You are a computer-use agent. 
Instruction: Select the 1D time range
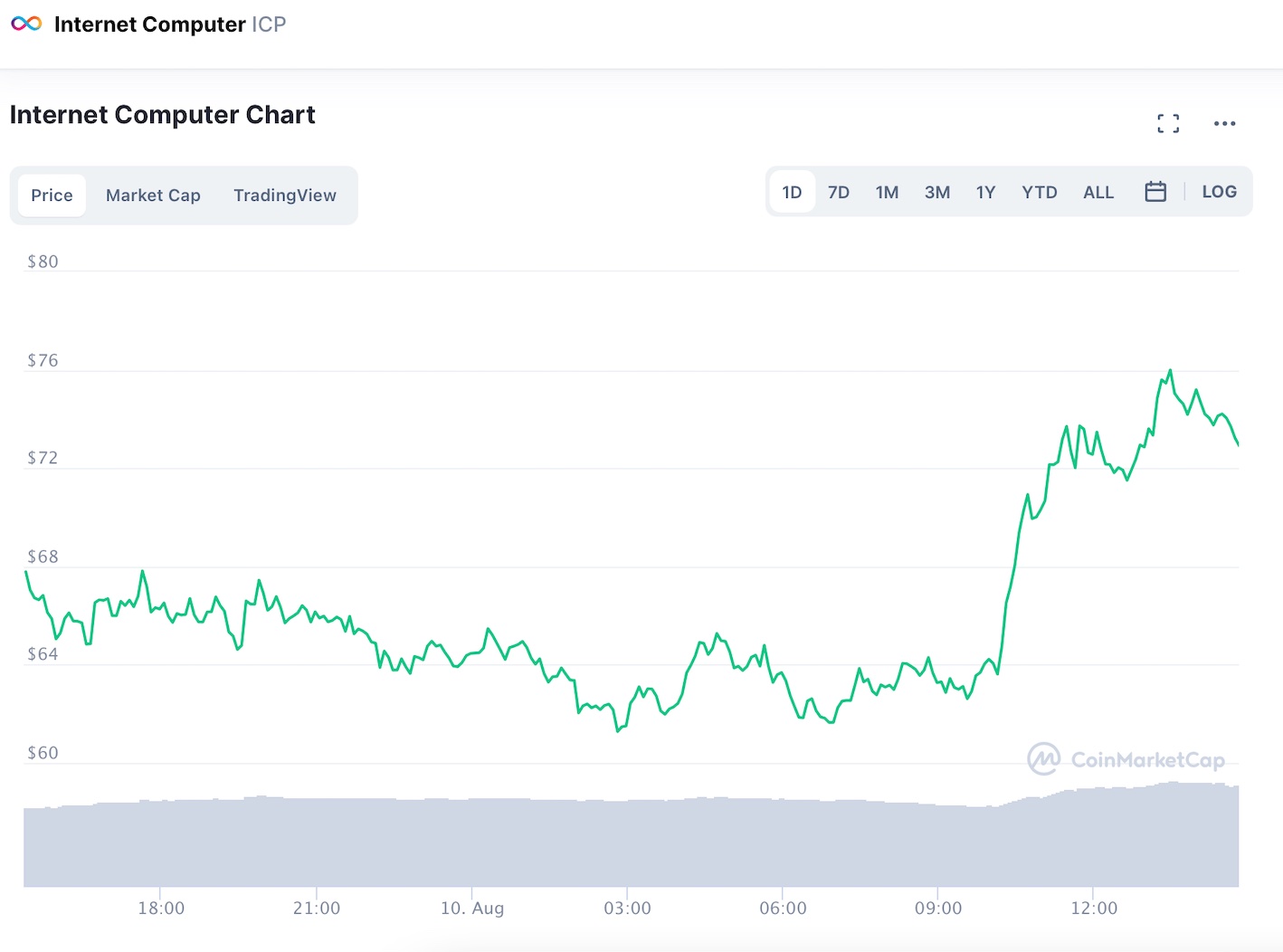coord(792,192)
